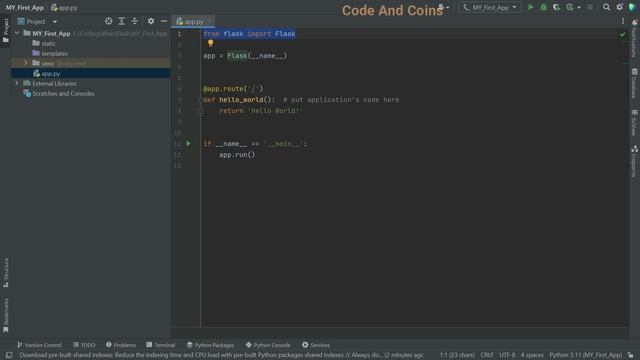Click the JetBrains Toolbox icon at top right
640x360 pixels.
633,7
